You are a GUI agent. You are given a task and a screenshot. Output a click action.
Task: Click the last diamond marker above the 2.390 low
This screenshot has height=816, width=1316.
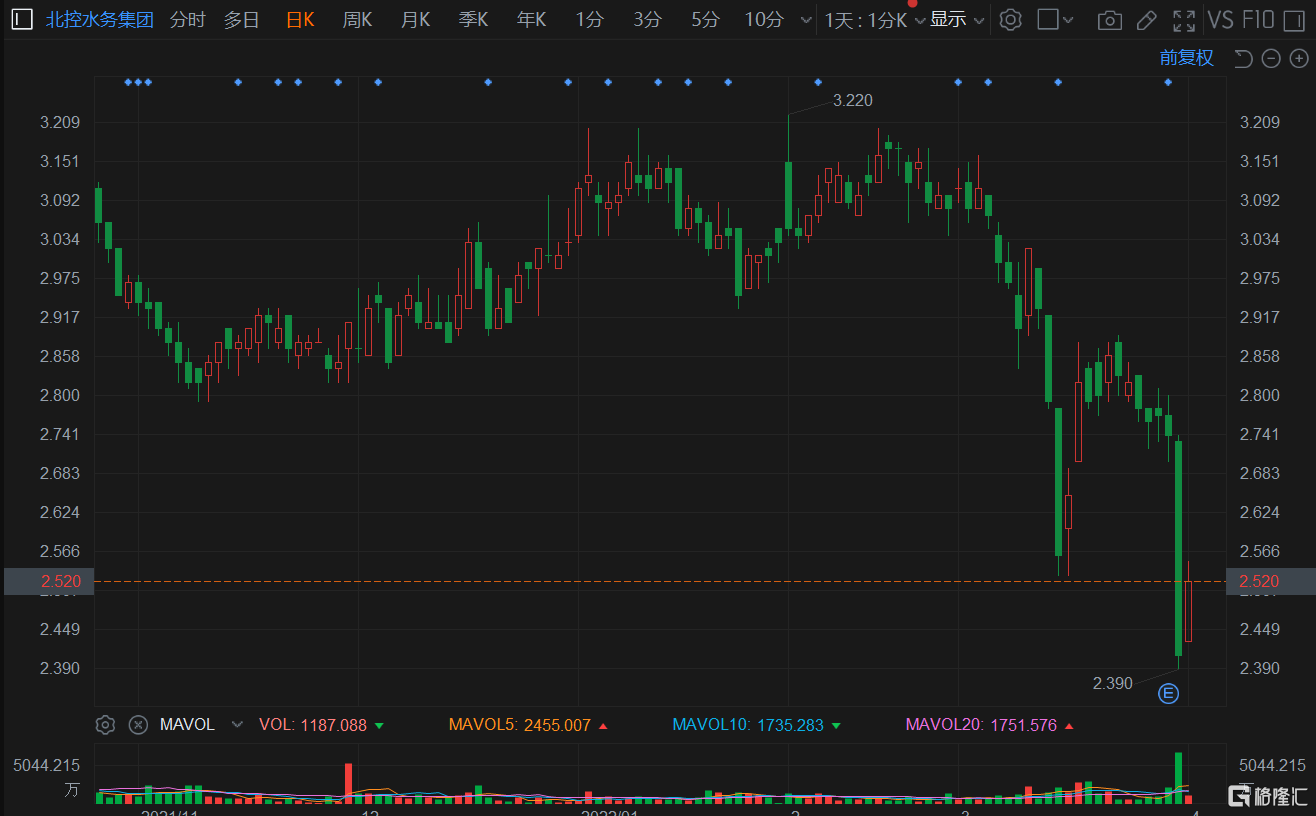(1168, 82)
